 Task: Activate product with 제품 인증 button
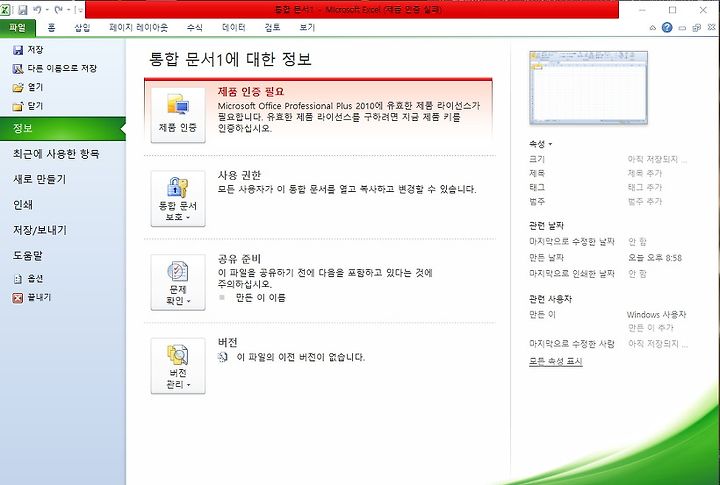tap(178, 115)
